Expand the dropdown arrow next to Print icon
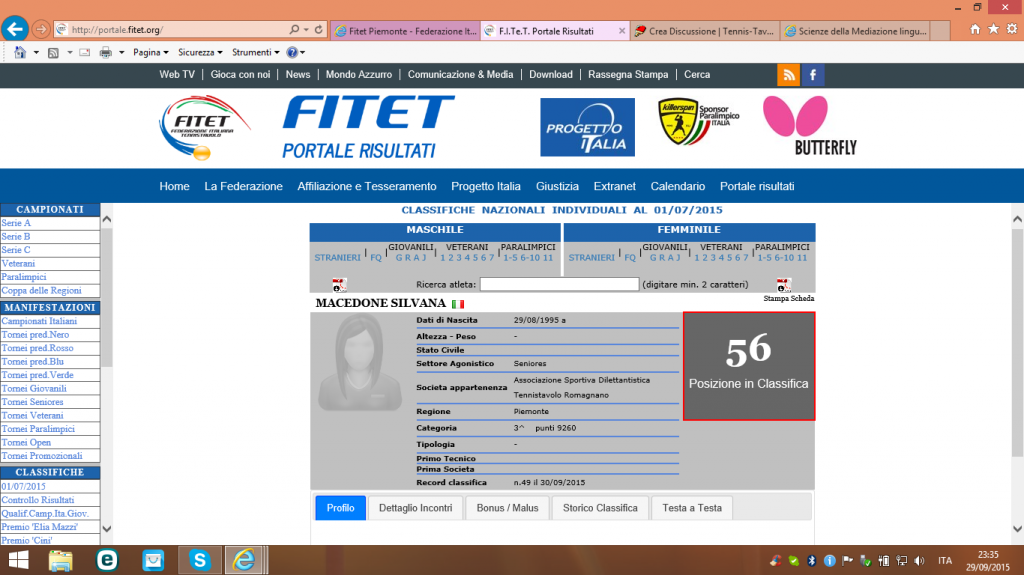This screenshot has height=575, width=1024. point(121,52)
